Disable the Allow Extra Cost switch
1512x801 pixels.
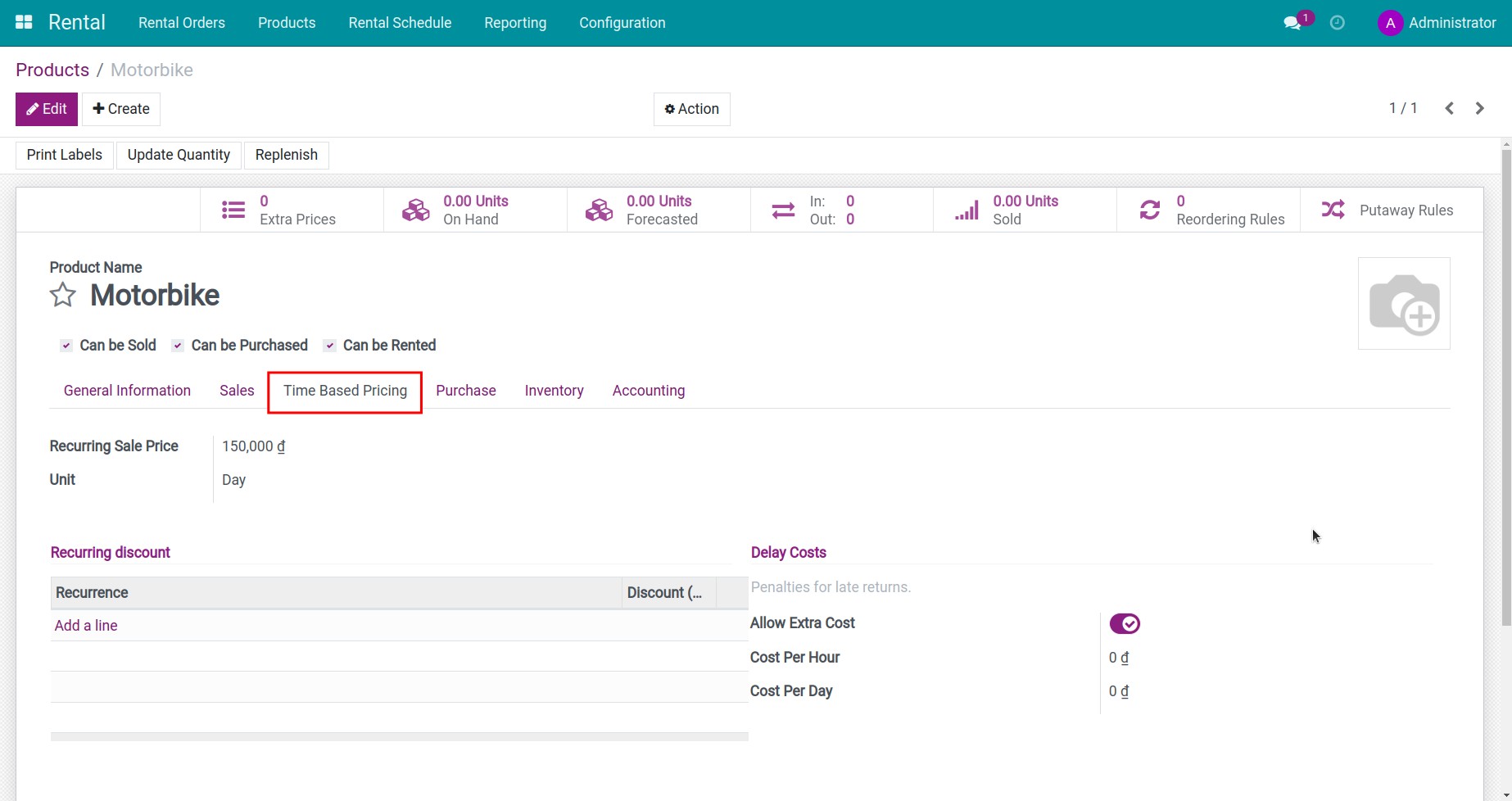tap(1124, 624)
